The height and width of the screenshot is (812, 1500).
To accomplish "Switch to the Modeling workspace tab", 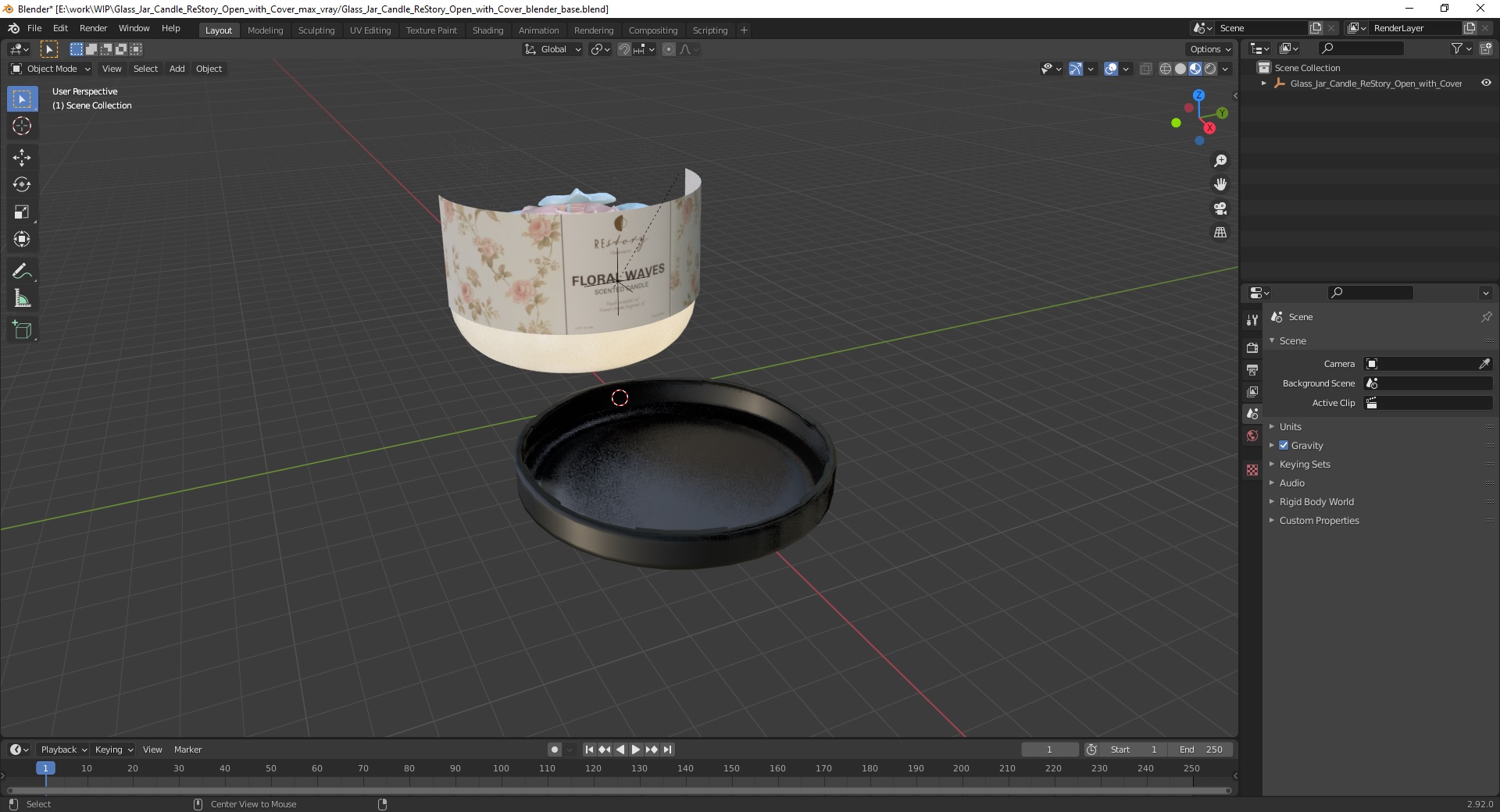I will point(265,30).
